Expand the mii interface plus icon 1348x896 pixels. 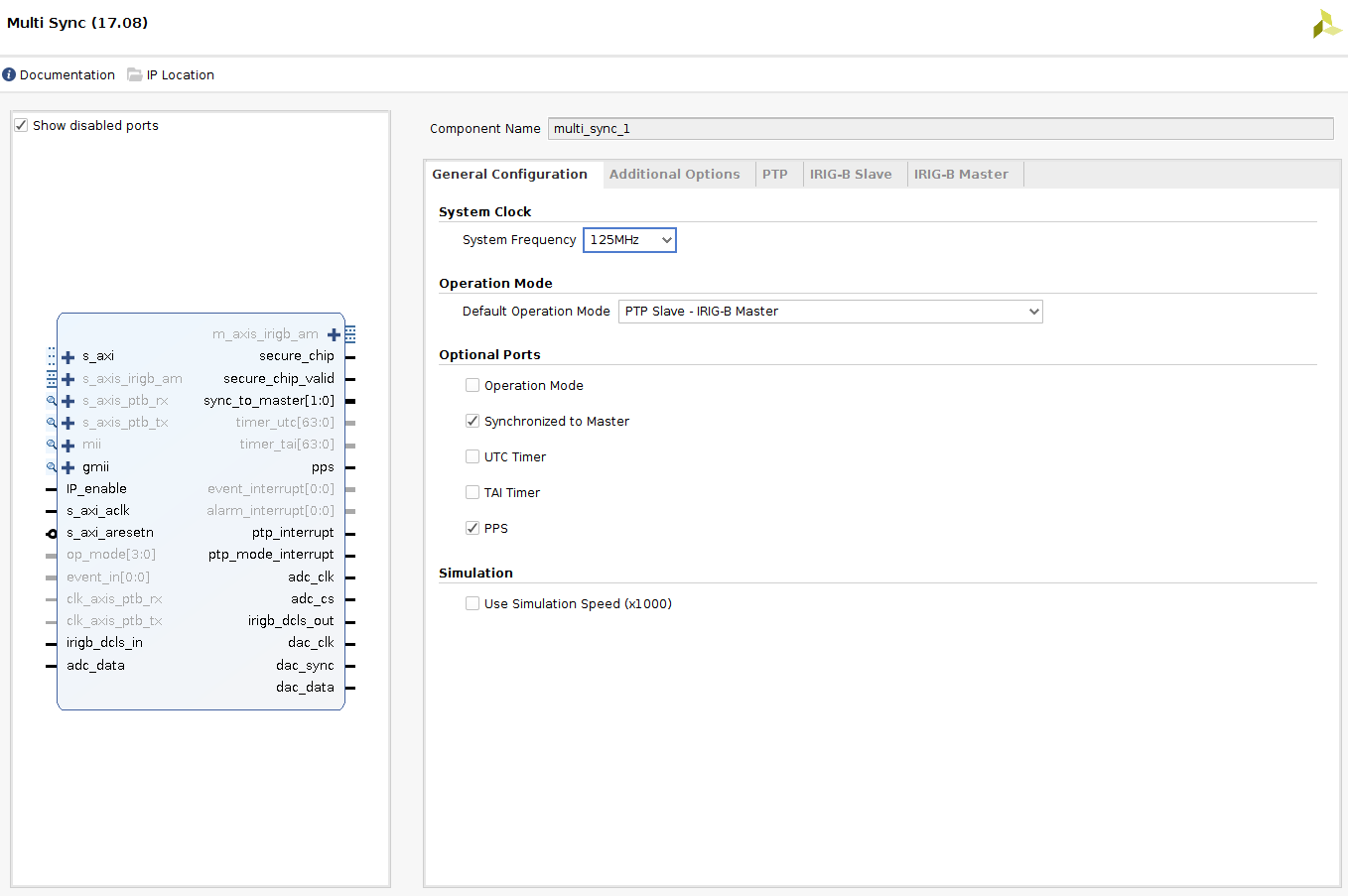tap(68, 446)
